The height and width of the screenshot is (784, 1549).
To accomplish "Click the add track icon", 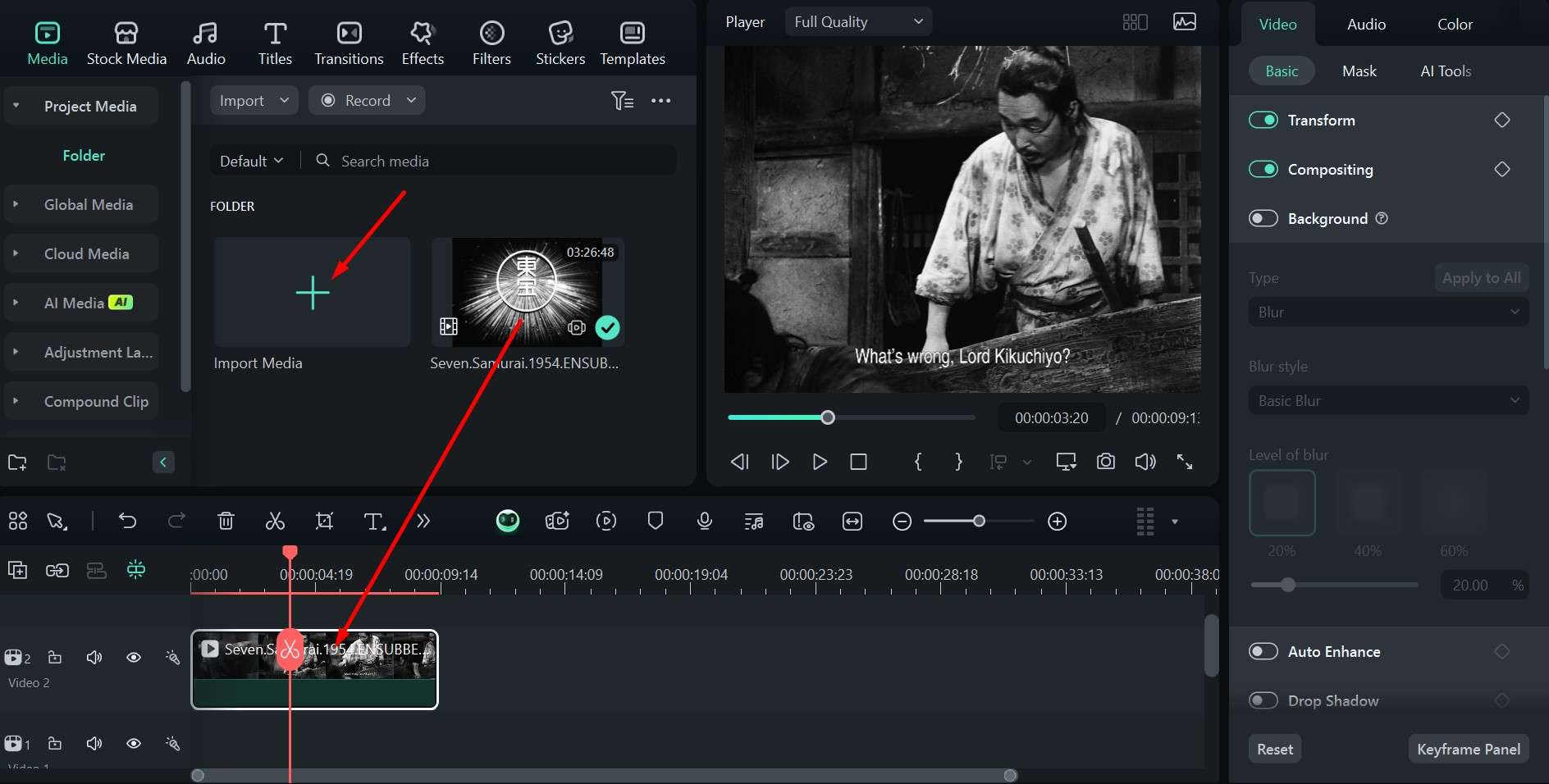I will (17, 570).
